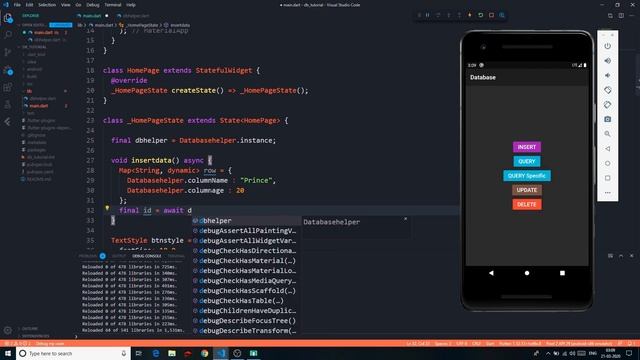
Task: Open emulator extended controls menu
Action: coord(608,193)
